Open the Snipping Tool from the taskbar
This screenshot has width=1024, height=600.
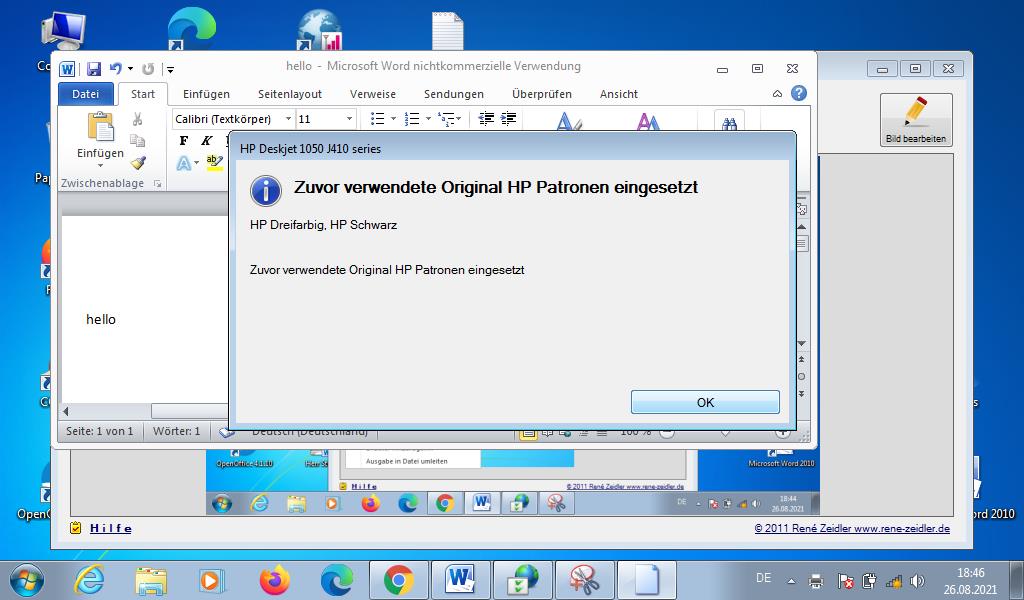coord(584,580)
